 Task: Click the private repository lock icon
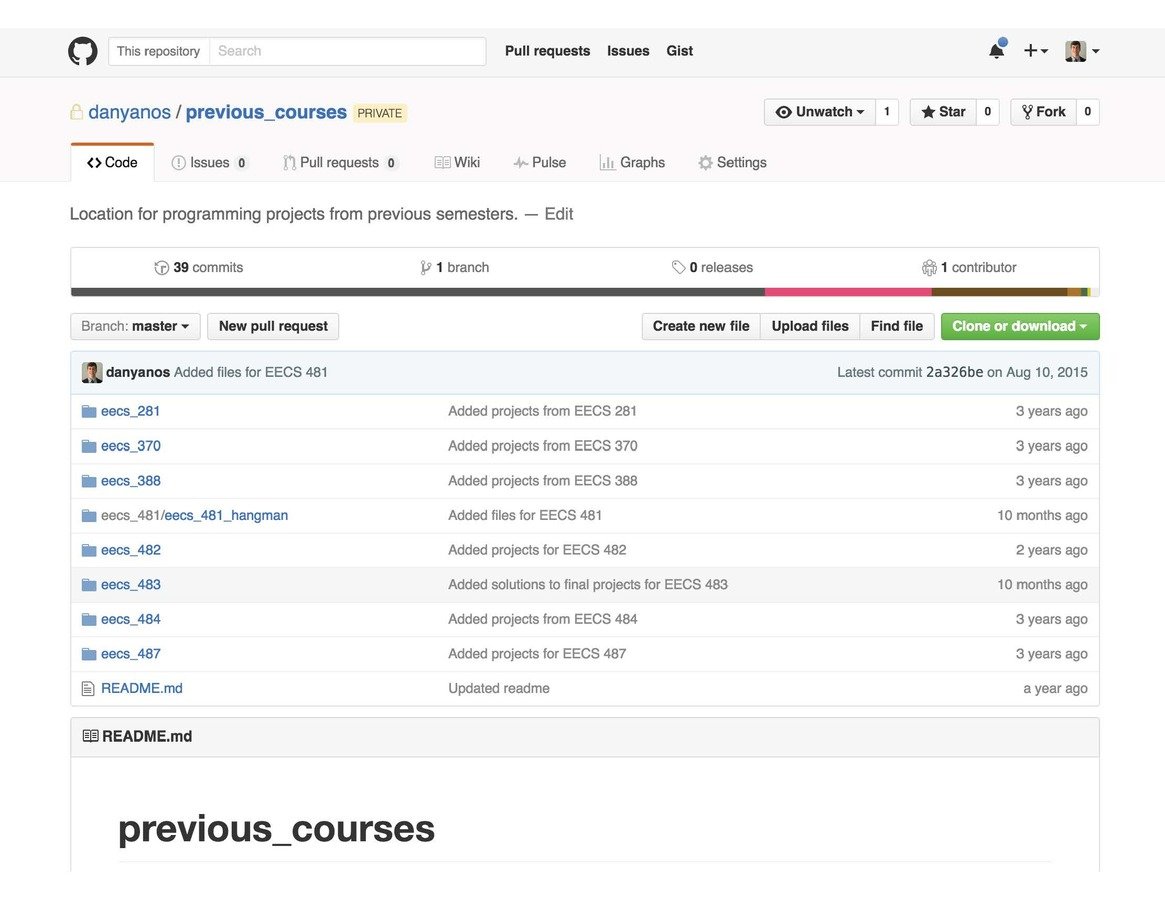76,111
